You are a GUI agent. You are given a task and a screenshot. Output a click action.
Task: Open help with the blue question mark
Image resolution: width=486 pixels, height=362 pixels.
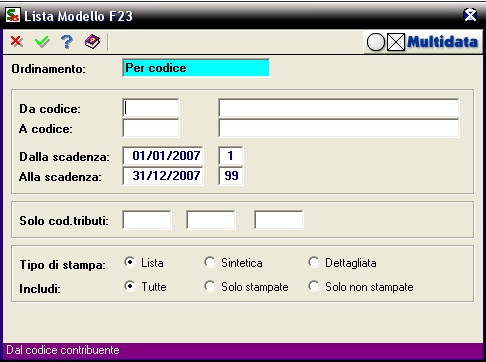pyautogui.click(x=67, y=42)
